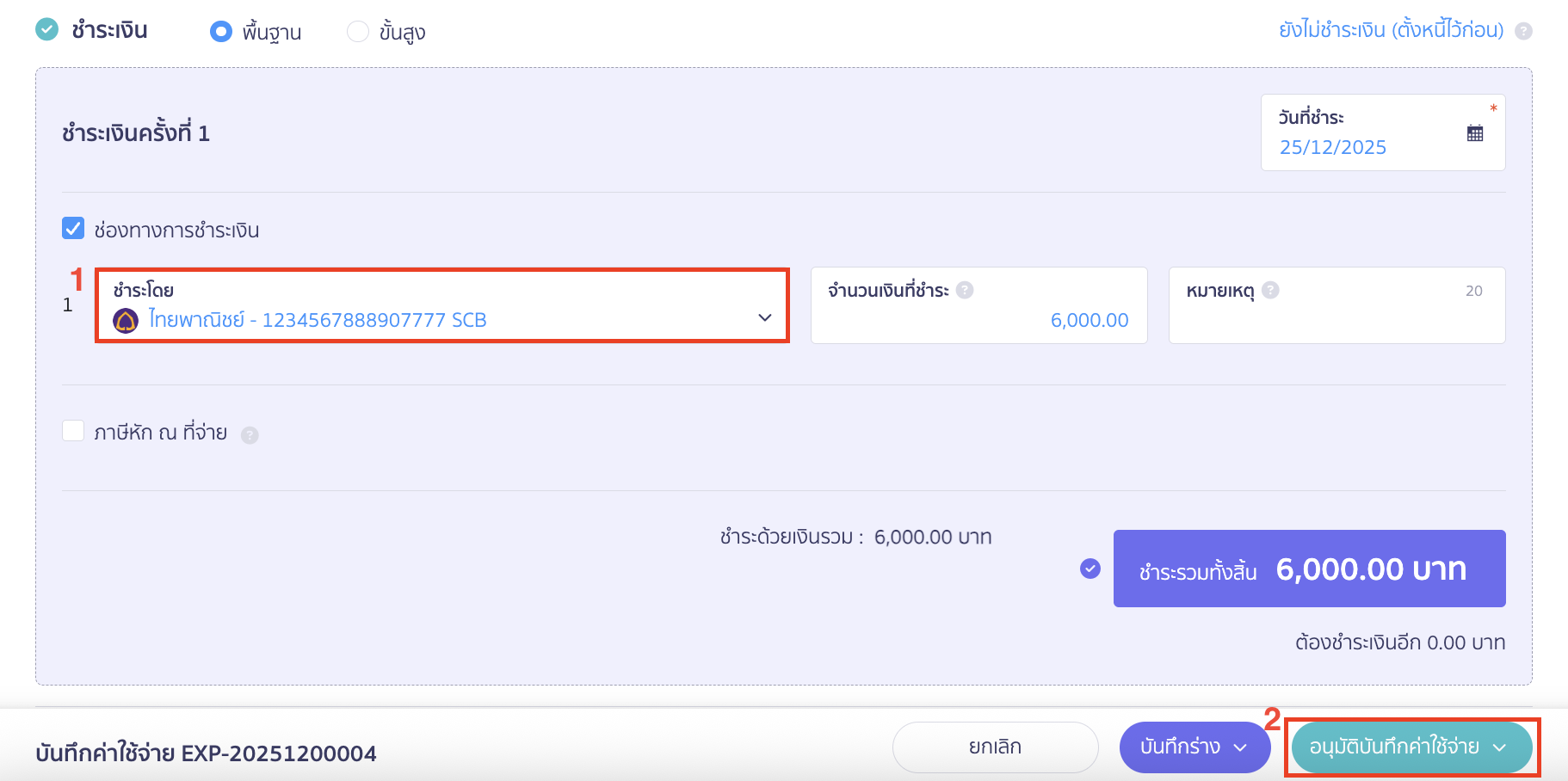Select the ขั้นสูง radio option
Image resolution: width=1568 pixels, height=781 pixels.
pos(357,32)
